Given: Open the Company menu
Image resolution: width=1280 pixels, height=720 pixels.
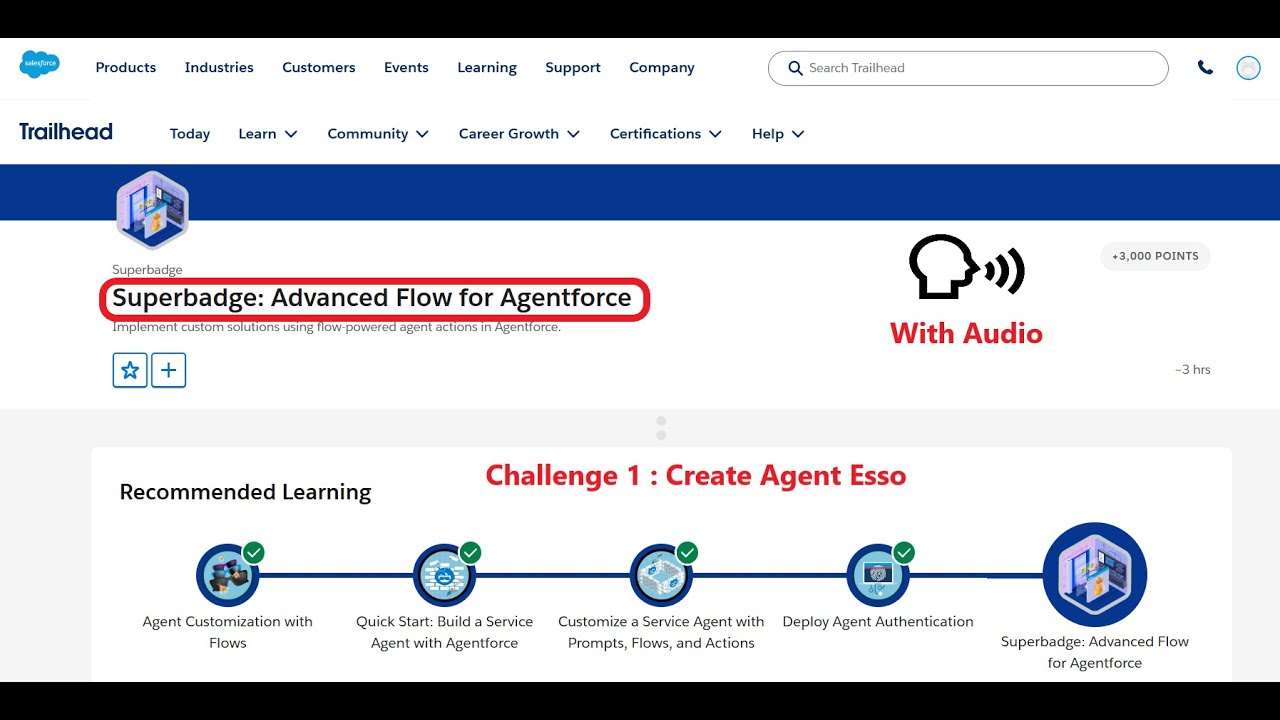Looking at the screenshot, I should [x=662, y=68].
